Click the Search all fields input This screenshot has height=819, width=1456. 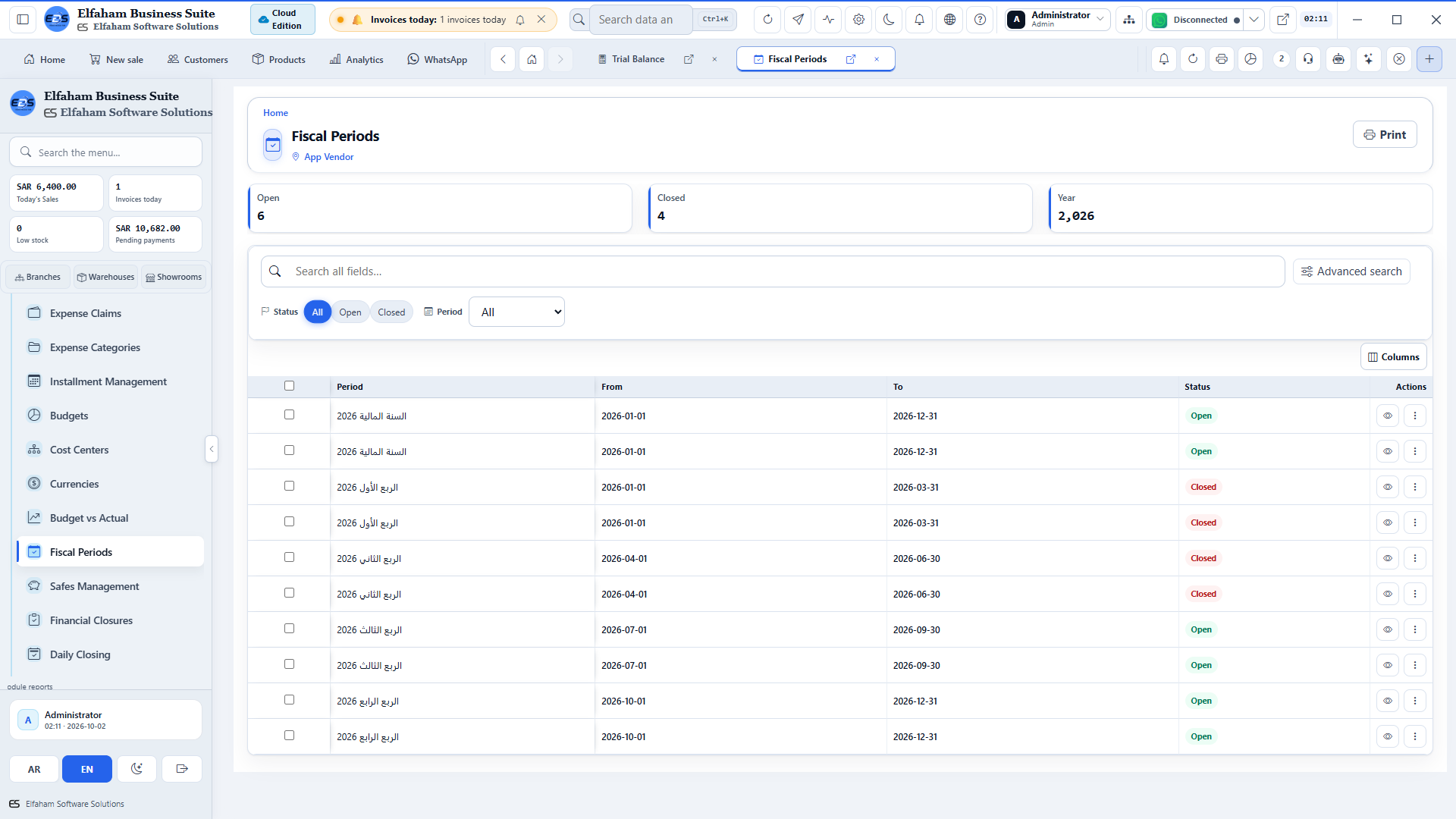pyautogui.click(x=773, y=271)
